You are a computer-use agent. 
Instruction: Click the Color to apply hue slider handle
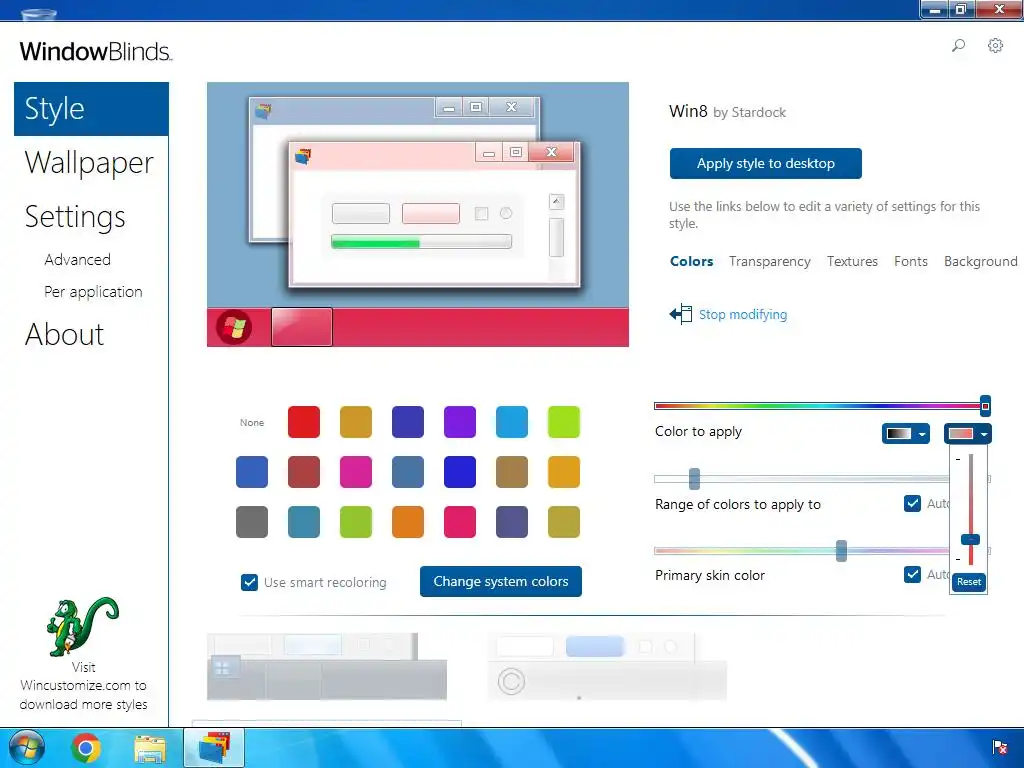point(985,406)
